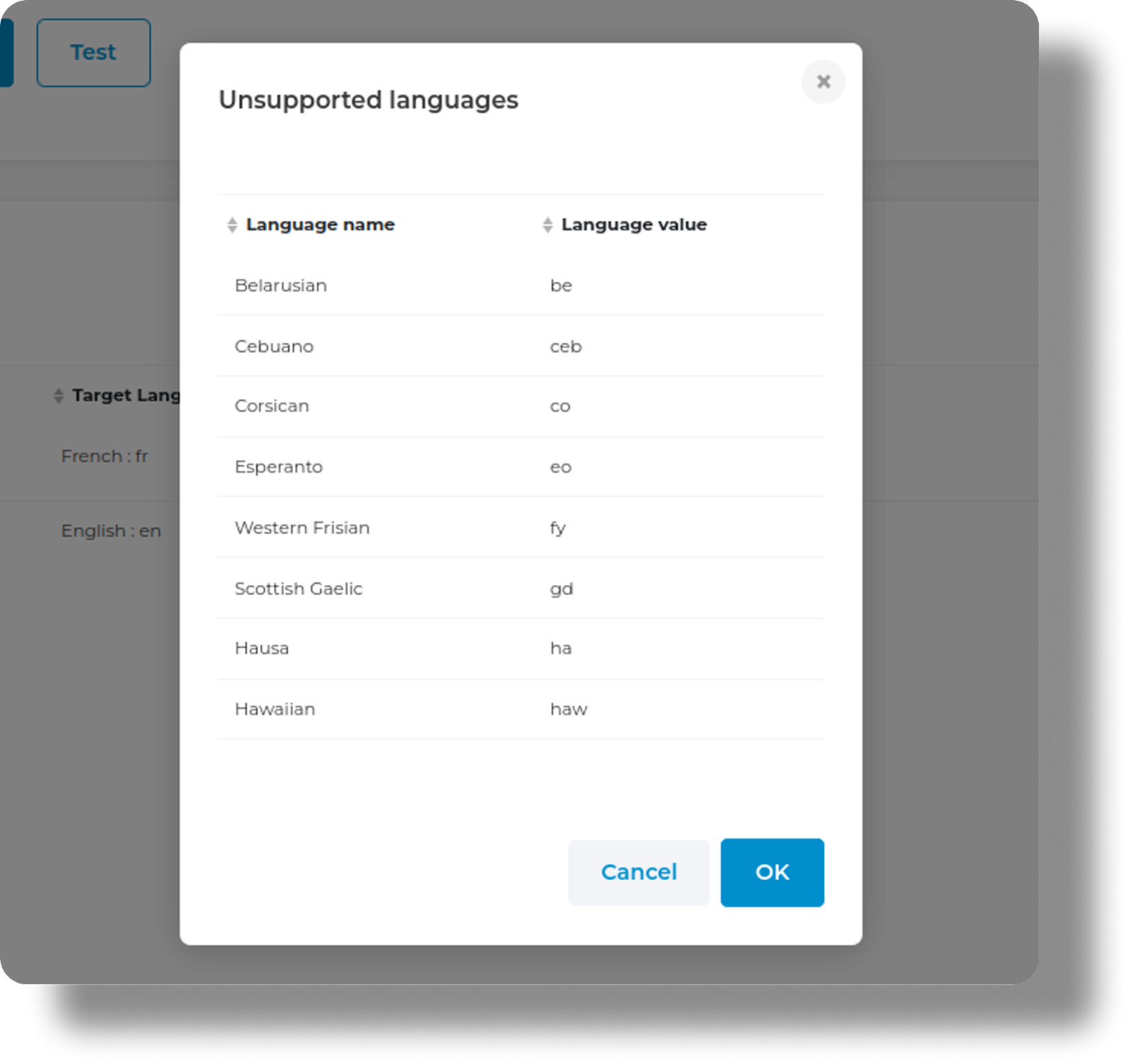Viewport: 1130px width, 1064px height.
Task: Sort by Language value column arrows
Action: [x=547, y=225]
